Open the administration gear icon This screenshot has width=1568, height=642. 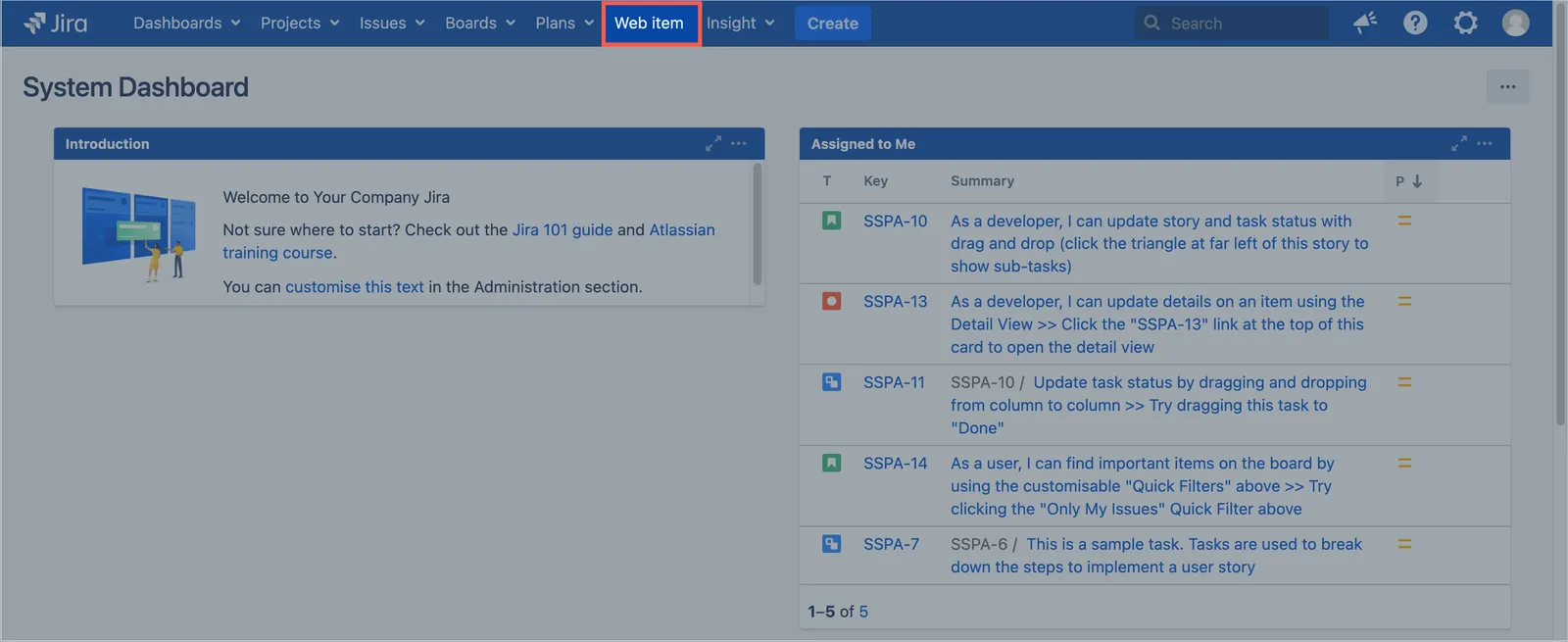coord(1465,23)
